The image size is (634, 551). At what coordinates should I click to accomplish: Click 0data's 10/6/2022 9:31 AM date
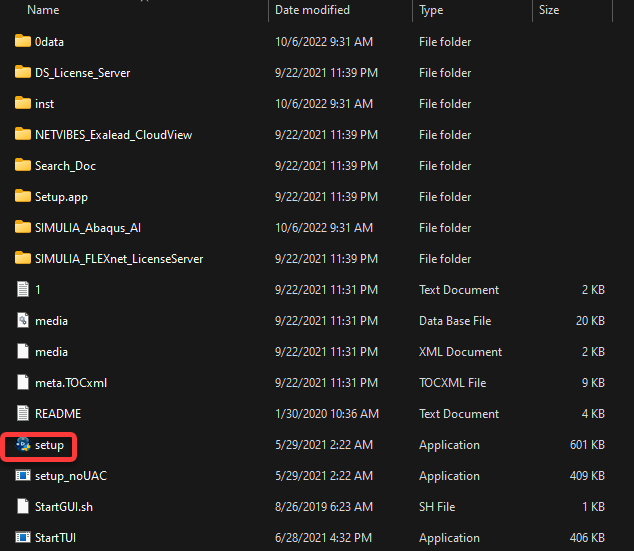click(324, 42)
